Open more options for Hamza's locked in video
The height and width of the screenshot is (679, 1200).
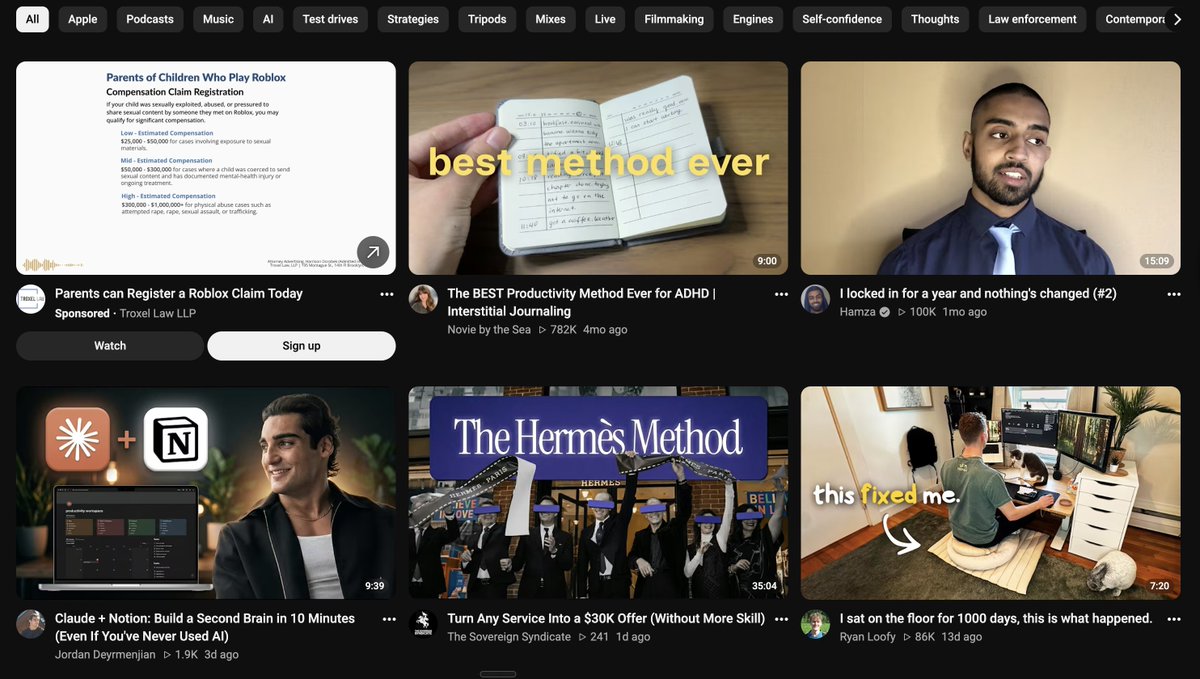click(x=1174, y=294)
